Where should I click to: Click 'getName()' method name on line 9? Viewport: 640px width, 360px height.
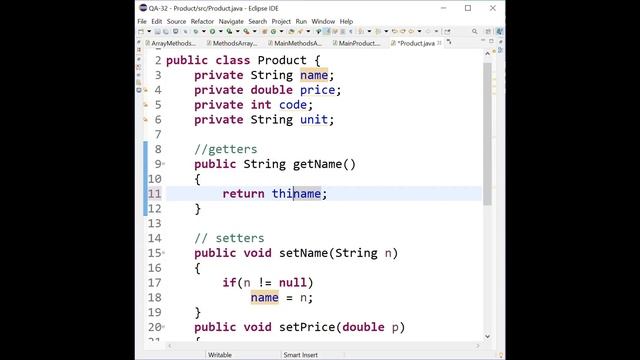324,164
